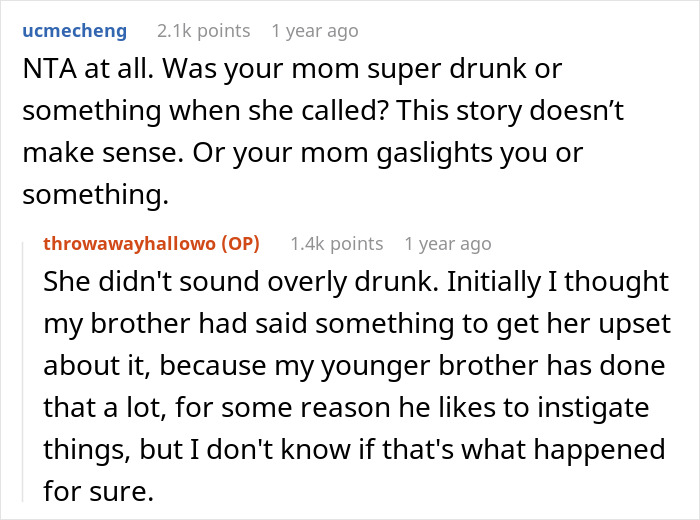The height and width of the screenshot is (520, 700).
Task: Open the ucmecheng user profile
Action: [74, 31]
